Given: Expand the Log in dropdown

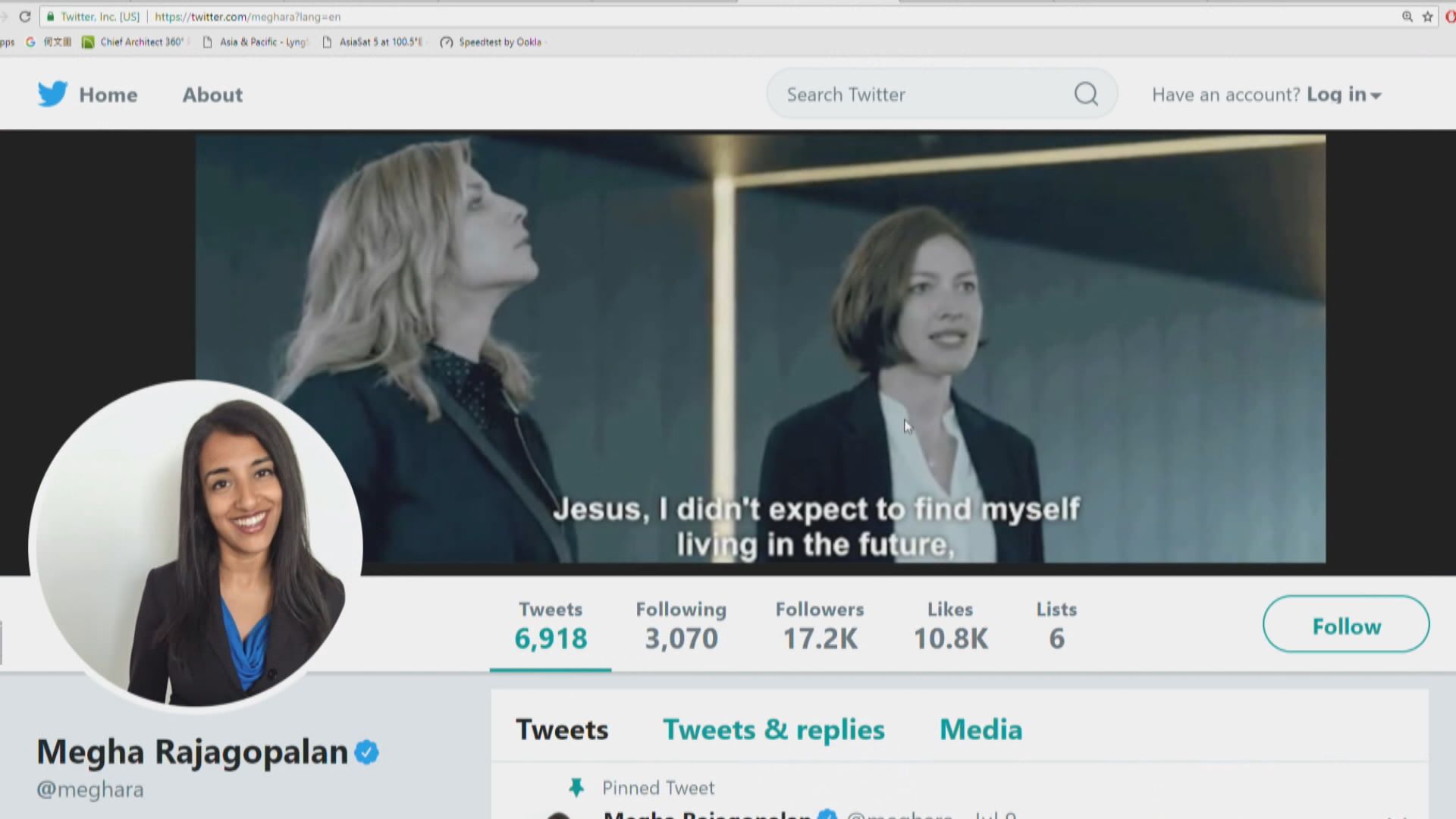Looking at the screenshot, I should 1344,95.
